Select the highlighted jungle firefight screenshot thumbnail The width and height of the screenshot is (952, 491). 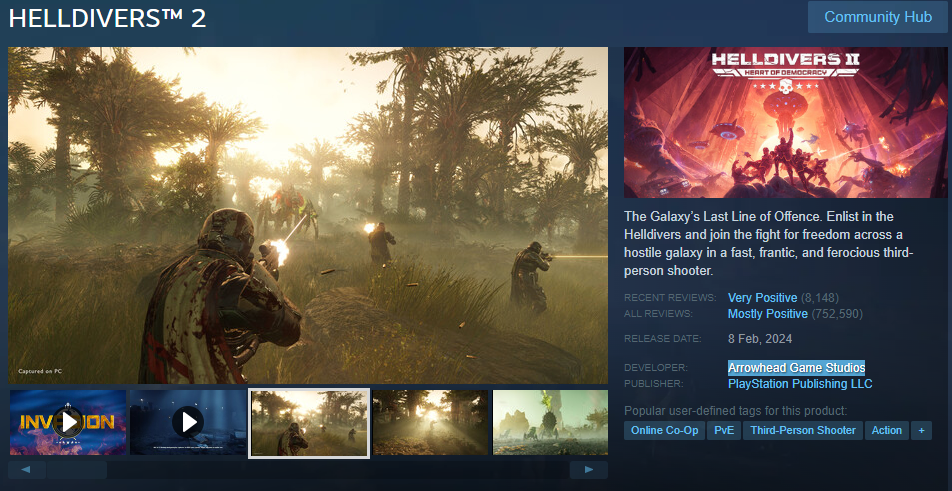(x=309, y=423)
